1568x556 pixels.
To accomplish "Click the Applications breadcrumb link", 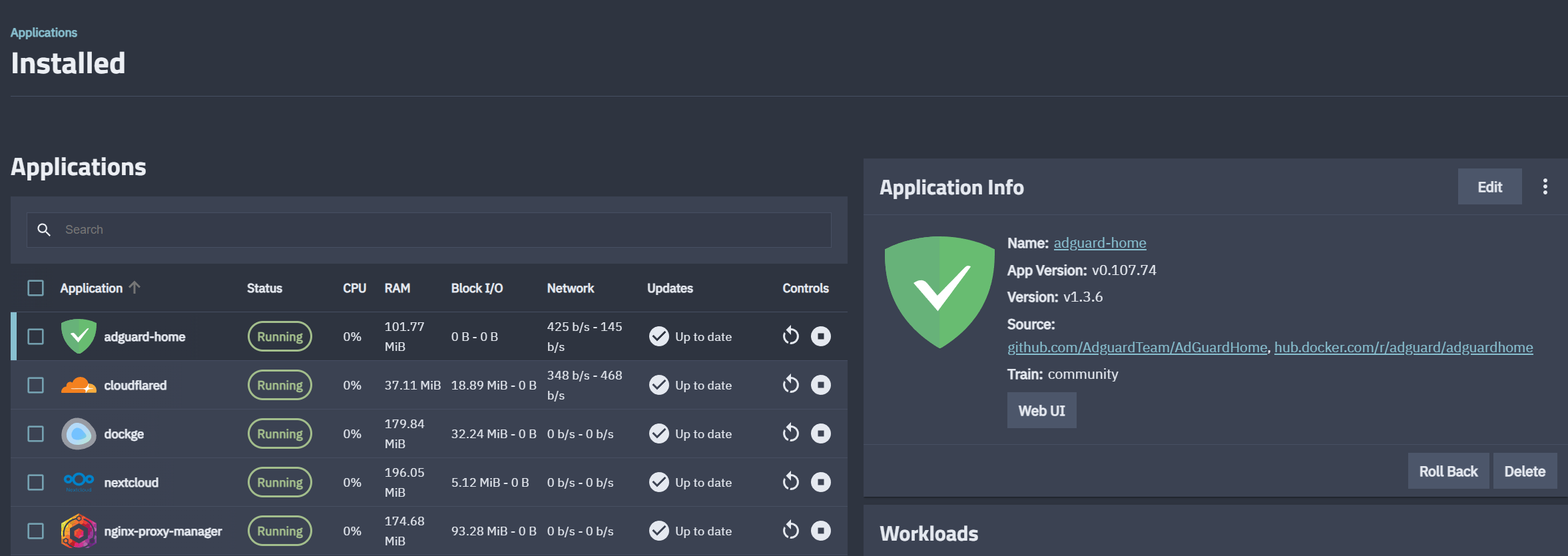I will (44, 33).
